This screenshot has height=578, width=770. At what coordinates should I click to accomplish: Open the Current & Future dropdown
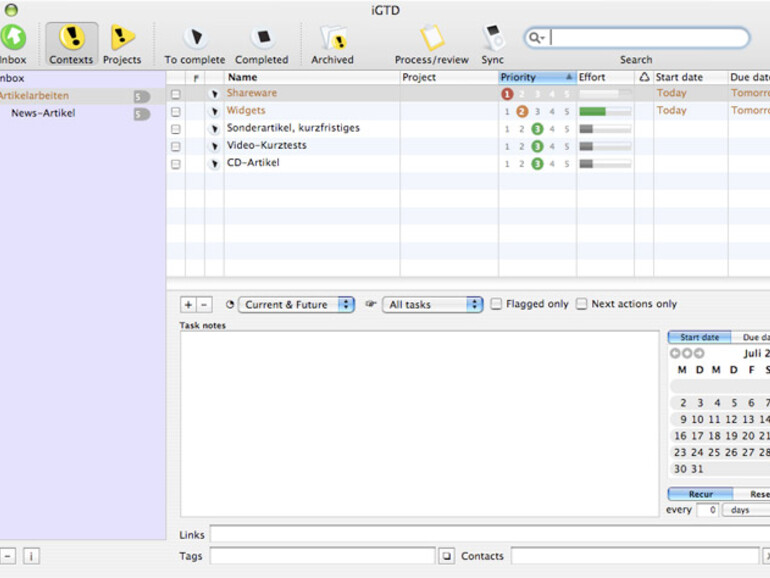pos(296,304)
